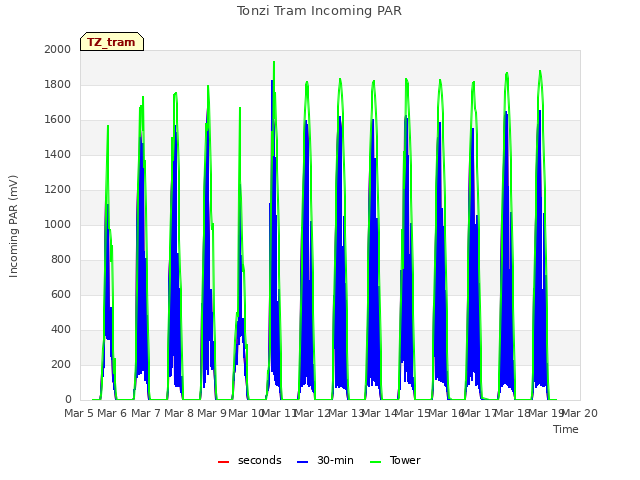Click the 1800 y-axis tick label
640x480 pixels.
(x=58, y=84)
